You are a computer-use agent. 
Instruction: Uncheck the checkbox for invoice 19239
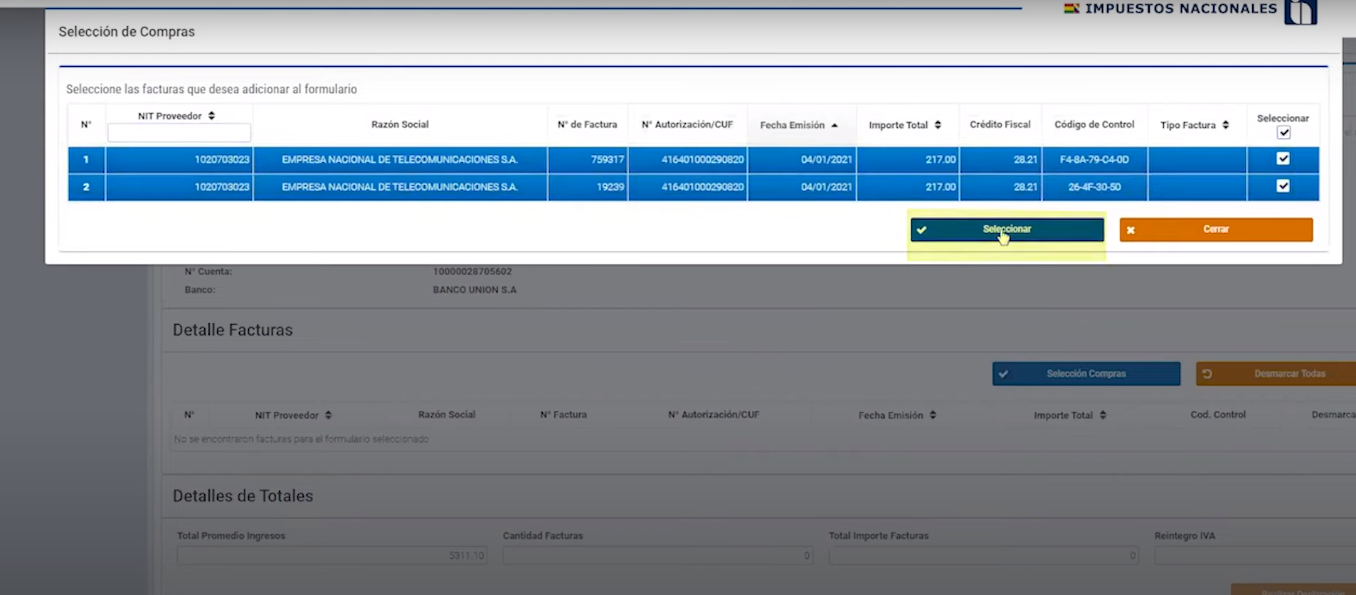(1283, 186)
